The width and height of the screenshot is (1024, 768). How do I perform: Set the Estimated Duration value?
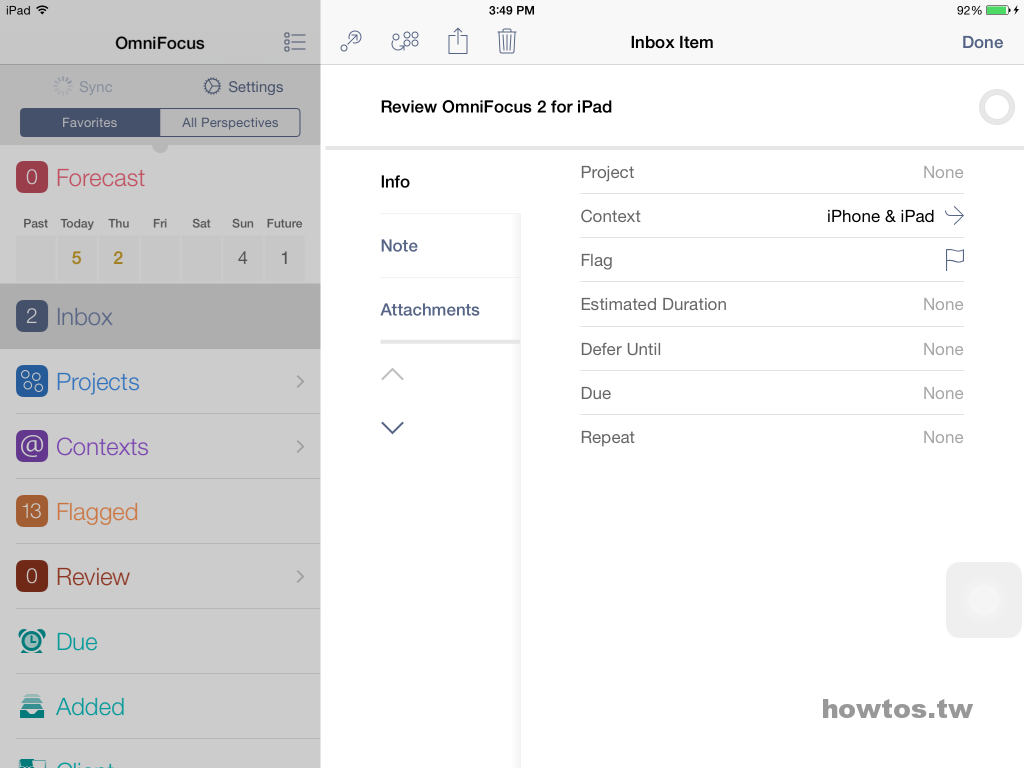pos(772,304)
